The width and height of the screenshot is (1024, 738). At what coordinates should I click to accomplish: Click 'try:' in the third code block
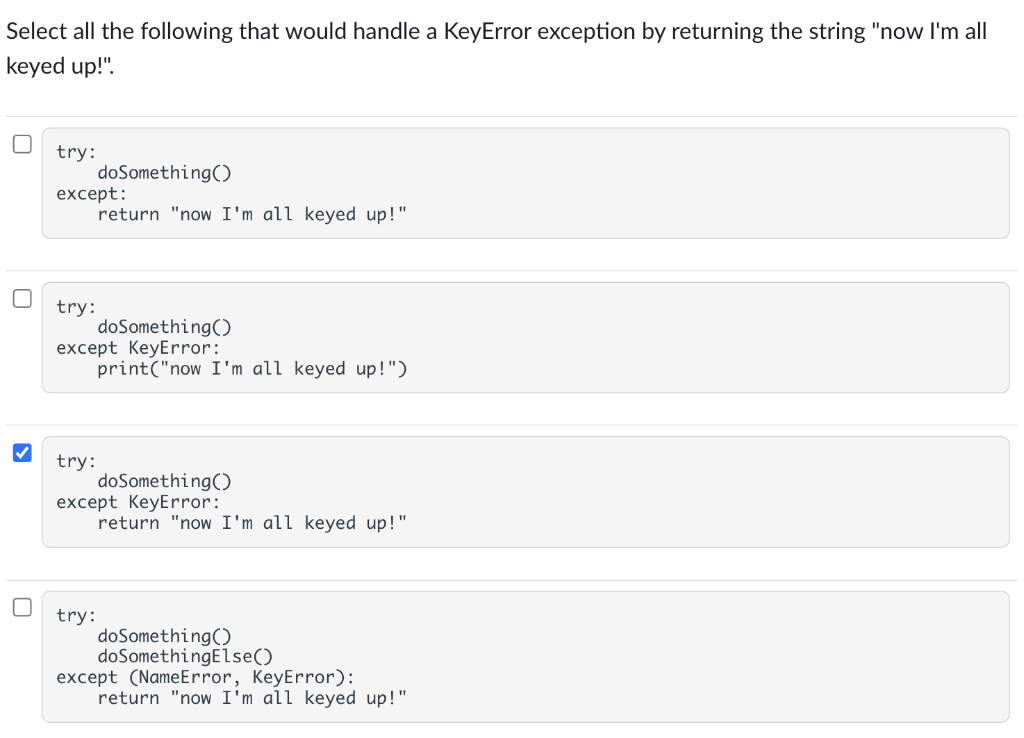[76, 461]
